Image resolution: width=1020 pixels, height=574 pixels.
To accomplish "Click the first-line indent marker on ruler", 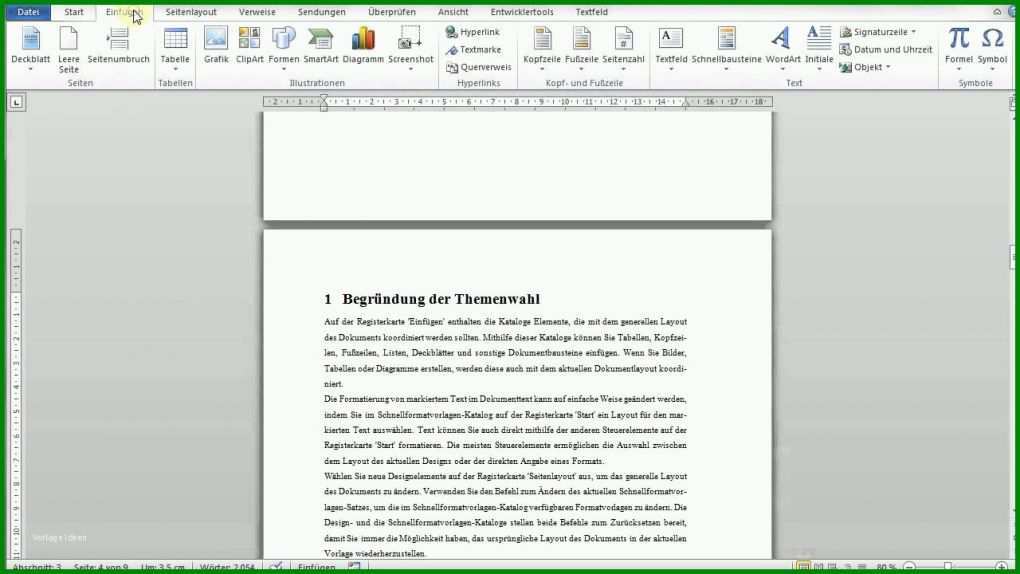I will 324,99.
